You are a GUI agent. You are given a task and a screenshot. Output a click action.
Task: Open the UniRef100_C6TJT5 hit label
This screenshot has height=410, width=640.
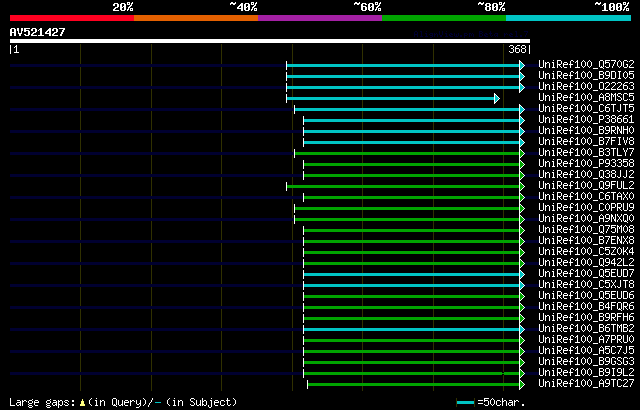click(x=586, y=109)
